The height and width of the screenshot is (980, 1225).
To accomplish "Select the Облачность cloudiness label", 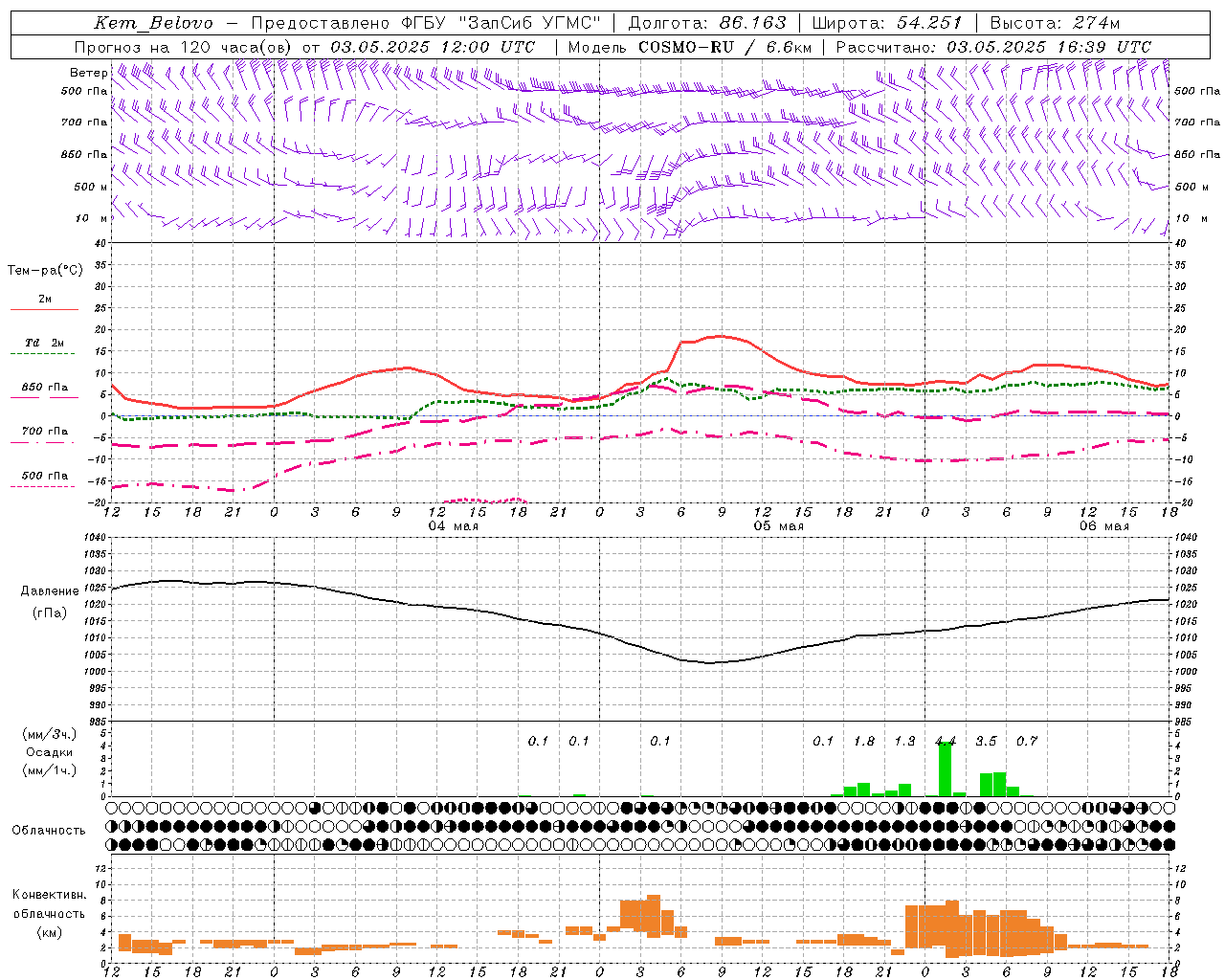I will [49, 830].
